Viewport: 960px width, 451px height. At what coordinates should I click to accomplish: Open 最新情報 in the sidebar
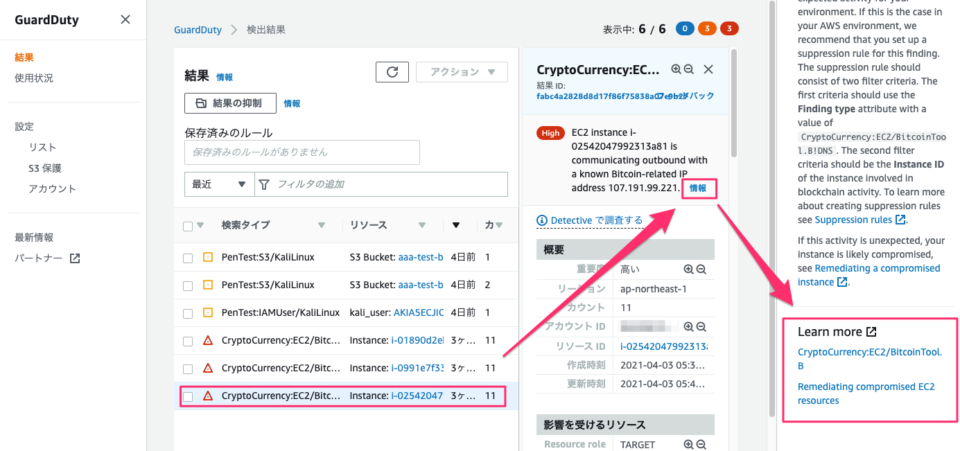(x=34, y=237)
